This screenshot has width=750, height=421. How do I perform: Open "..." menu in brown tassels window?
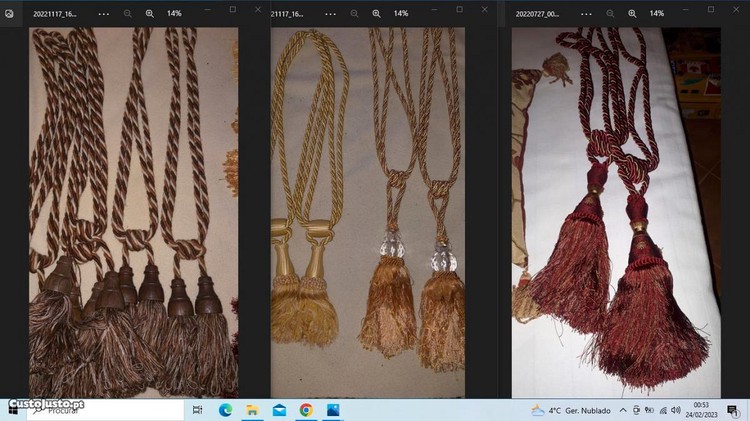tap(103, 13)
